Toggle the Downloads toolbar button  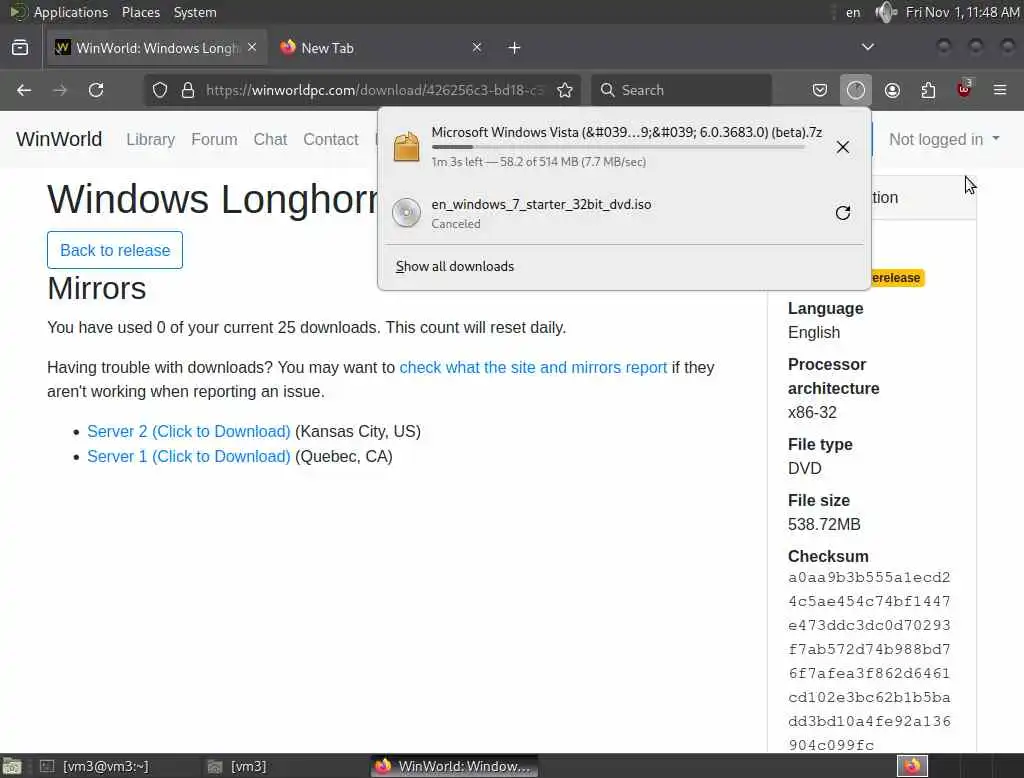click(856, 90)
